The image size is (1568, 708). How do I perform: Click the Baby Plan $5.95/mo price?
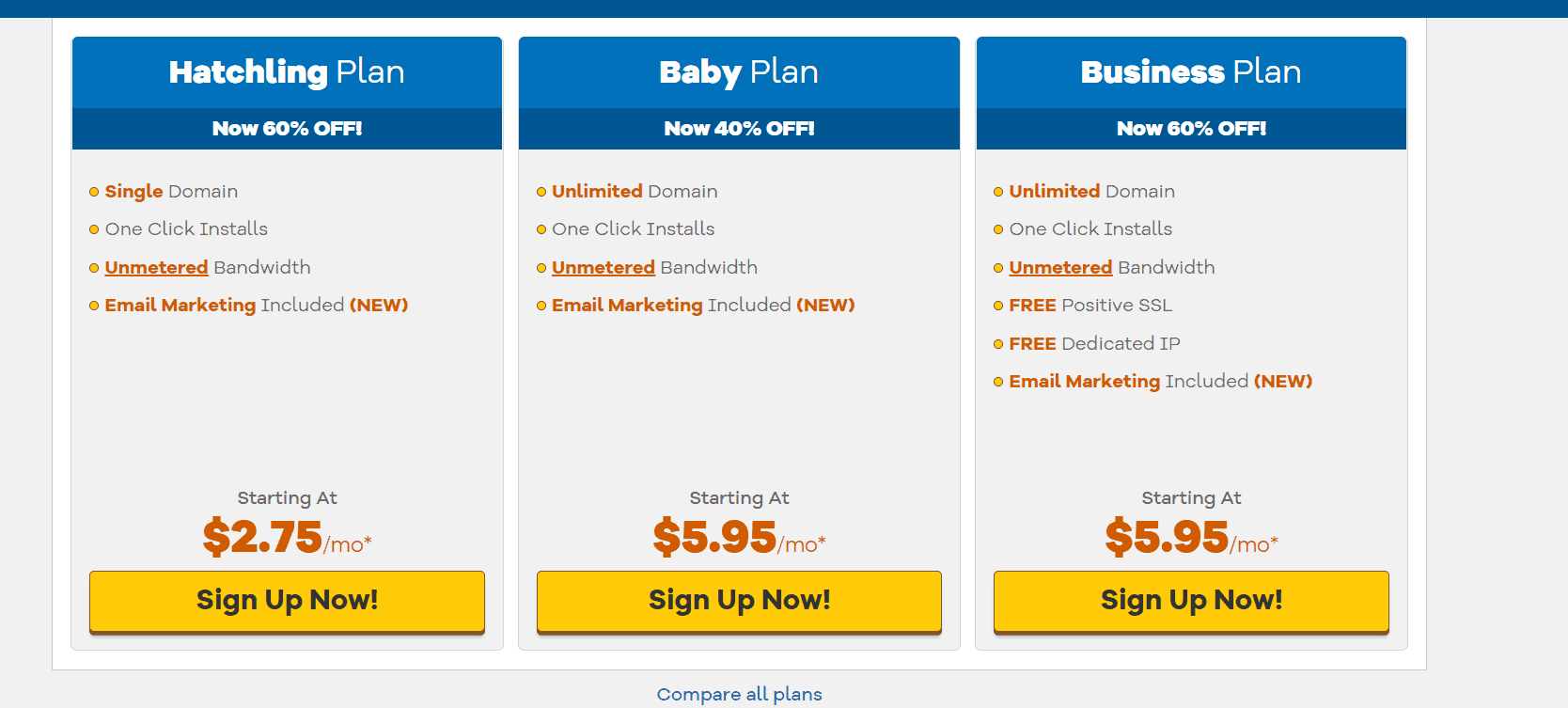(x=739, y=538)
